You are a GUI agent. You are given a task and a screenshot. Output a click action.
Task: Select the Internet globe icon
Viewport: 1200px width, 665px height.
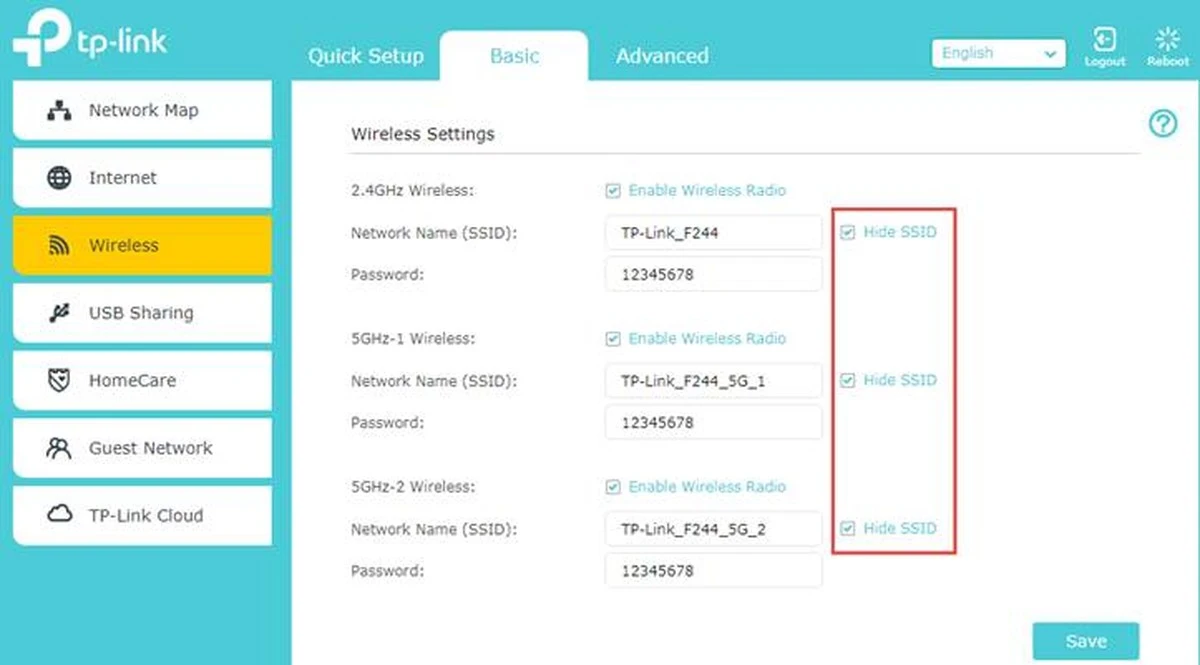click(60, 177)
